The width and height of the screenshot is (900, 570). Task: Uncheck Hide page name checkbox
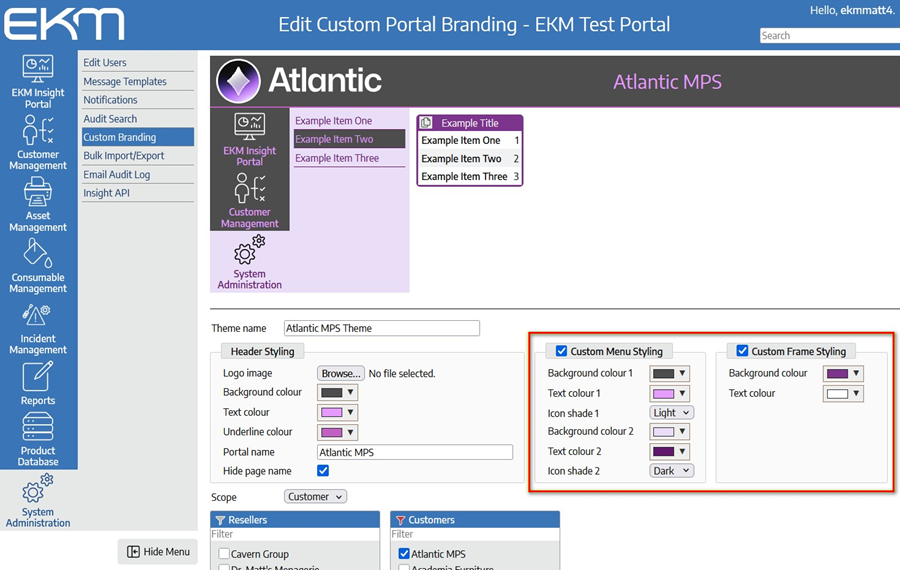(x=323, y=471)
